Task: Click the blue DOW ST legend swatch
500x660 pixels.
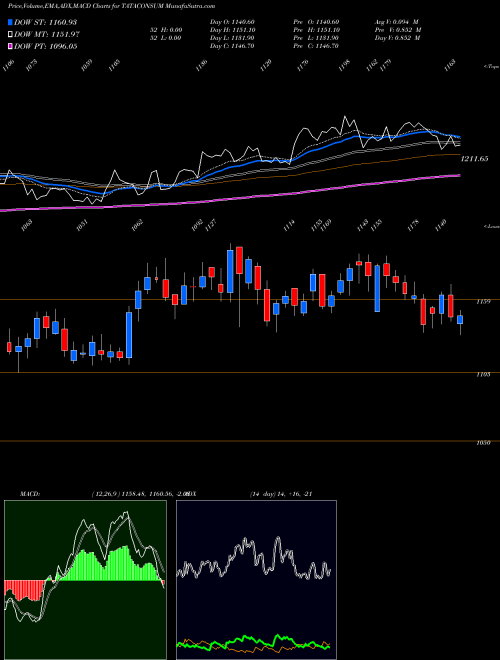Action: pos(10,22)
